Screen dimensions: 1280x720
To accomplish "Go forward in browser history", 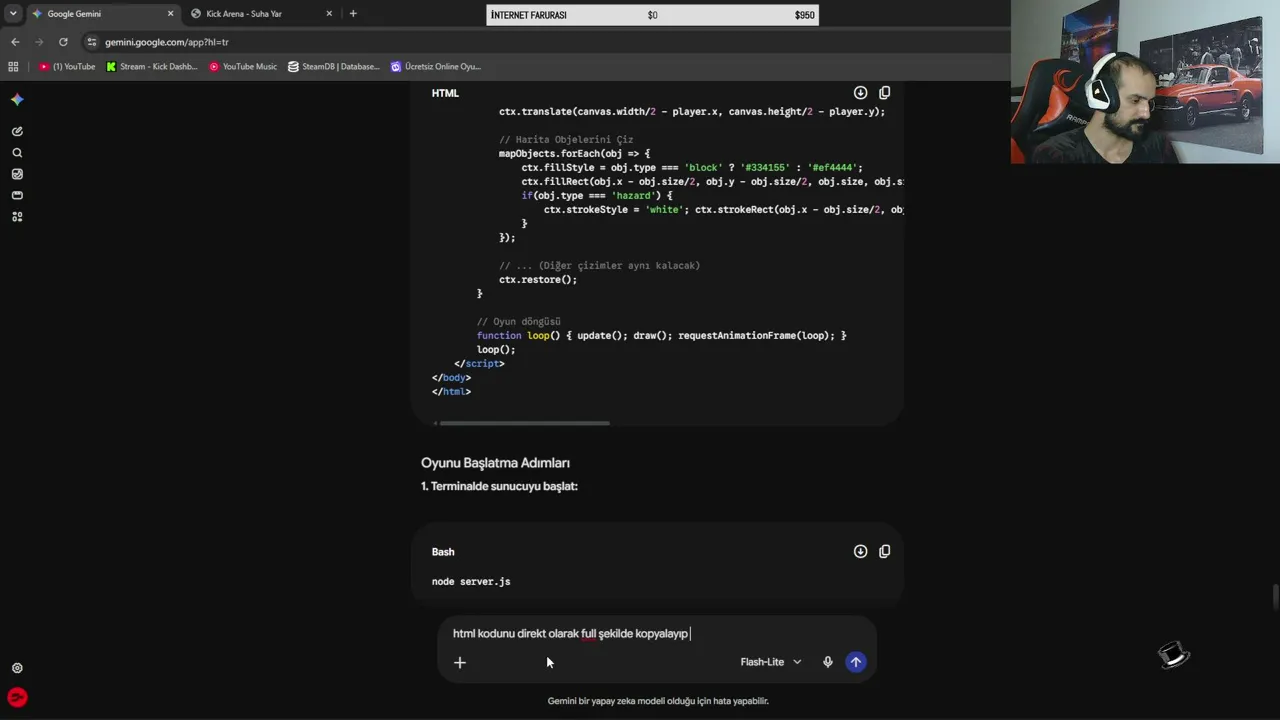I will coord(39,42).
